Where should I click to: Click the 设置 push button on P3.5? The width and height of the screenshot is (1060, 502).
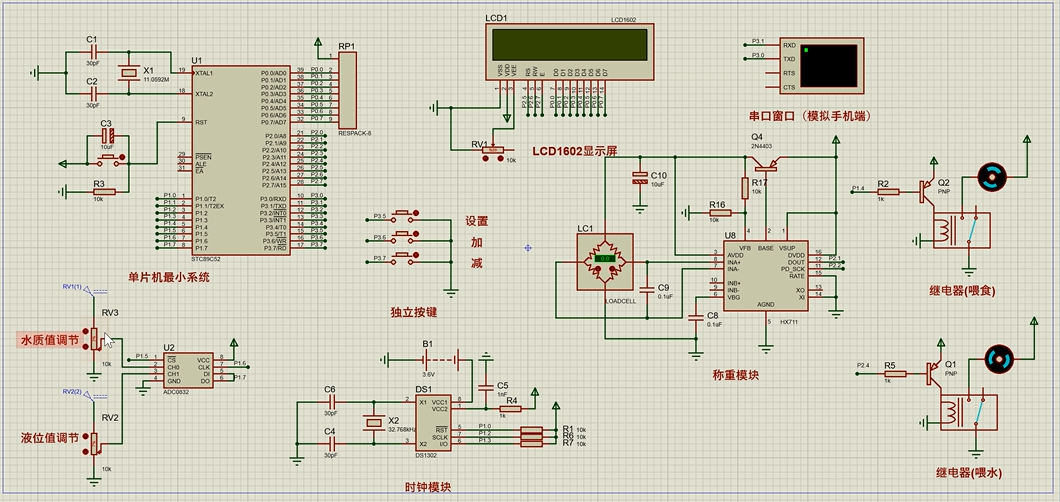[x=406, y=217]
